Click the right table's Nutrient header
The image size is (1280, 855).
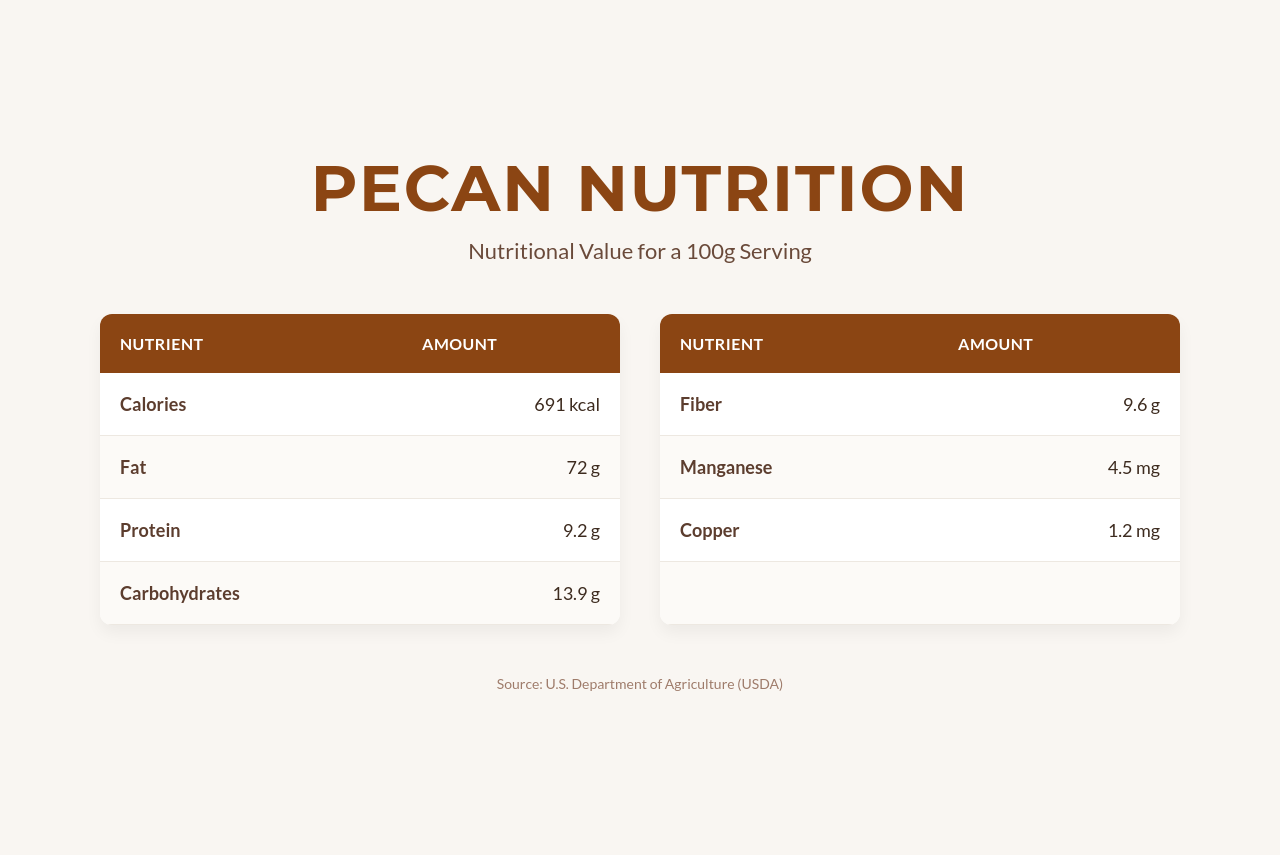(722, 344)
